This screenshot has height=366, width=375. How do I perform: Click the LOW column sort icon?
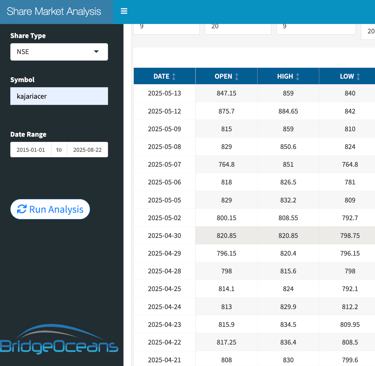click(x=358, y=77)
